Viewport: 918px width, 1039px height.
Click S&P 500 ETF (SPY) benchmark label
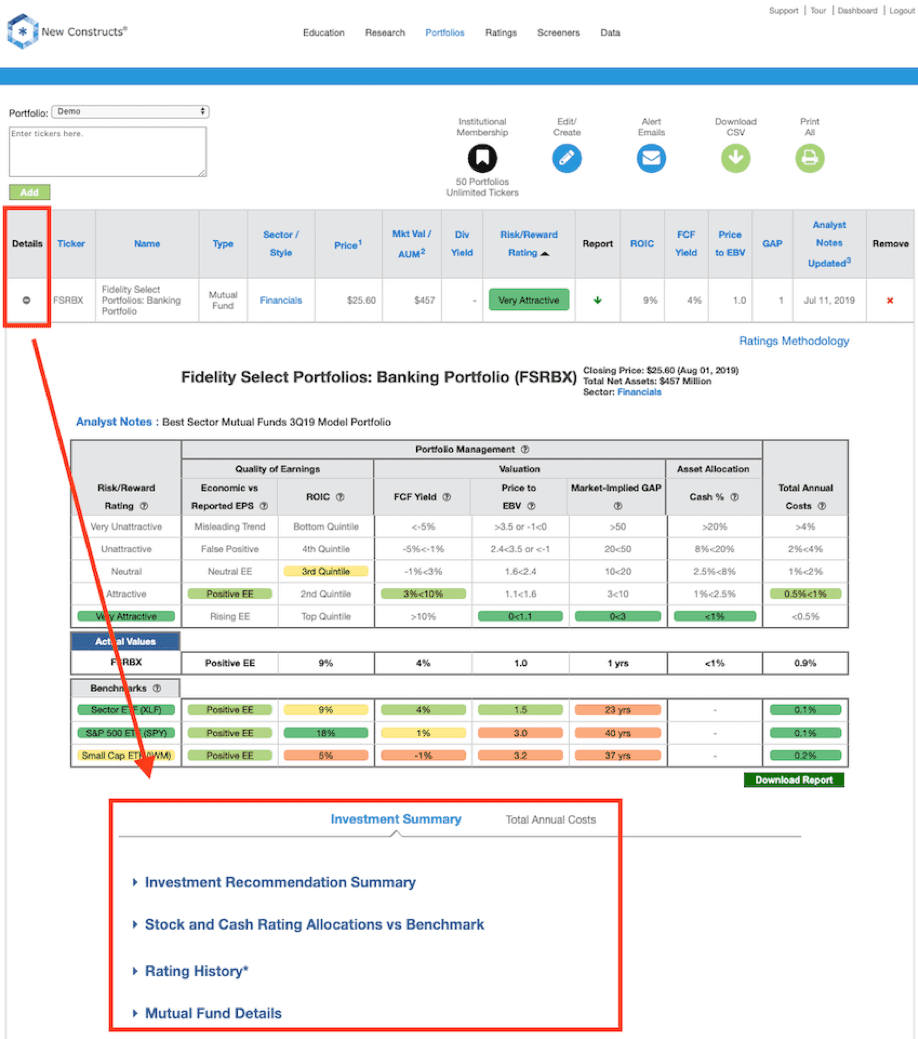[126, 733]
